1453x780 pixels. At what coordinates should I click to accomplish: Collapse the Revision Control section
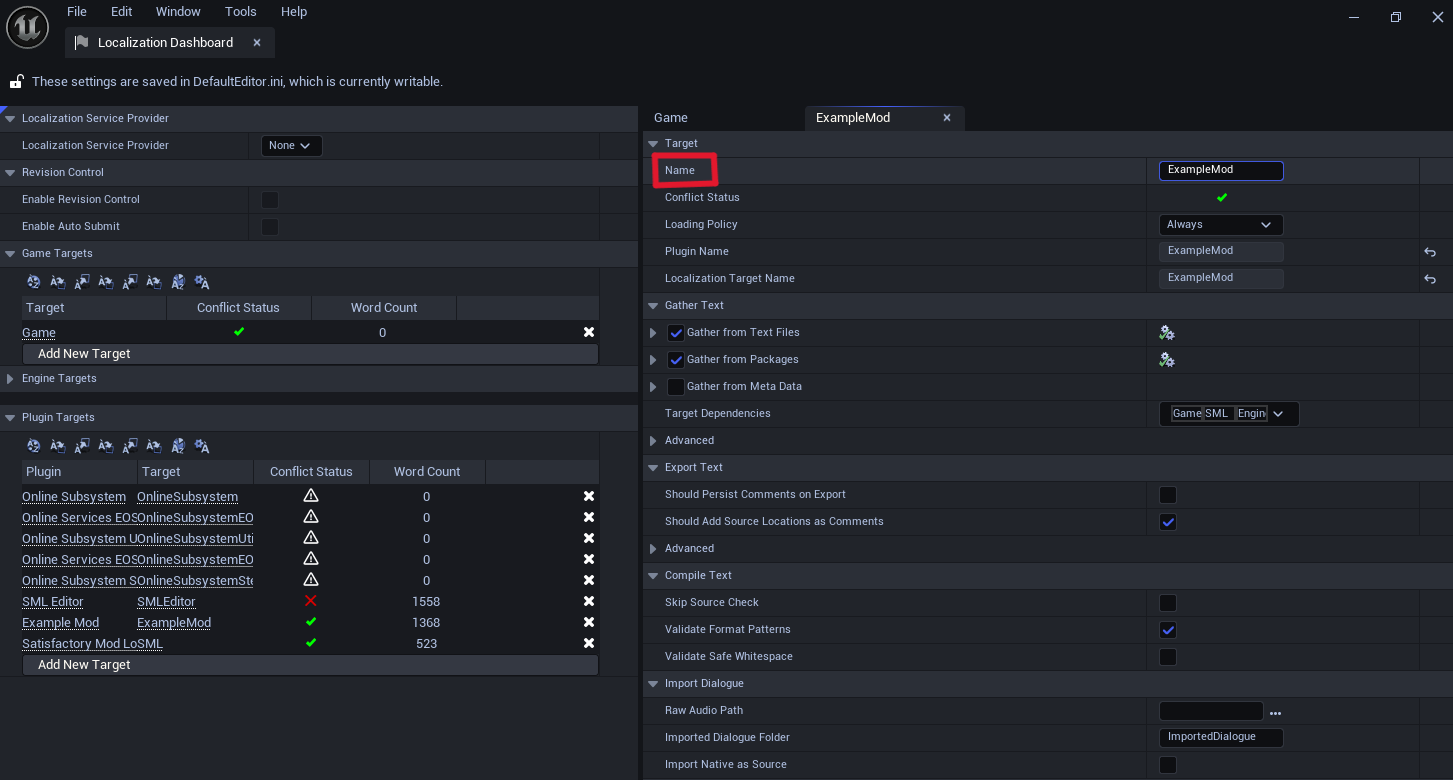[x=11, y=173]
